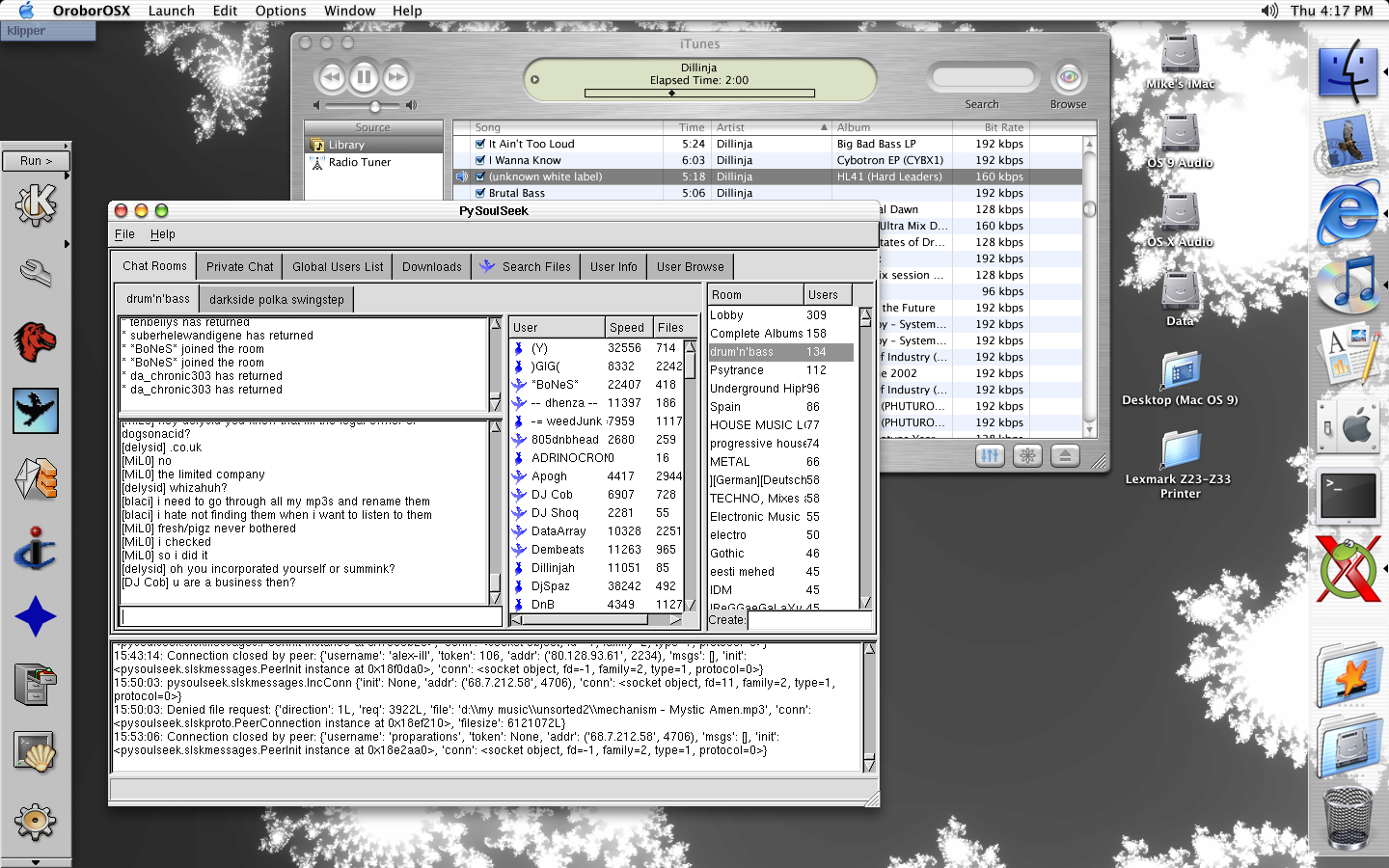Open Desktop (Mac OS 9) folder icon
This screenshot has width=1389, height=868.
click(1180, 379)
